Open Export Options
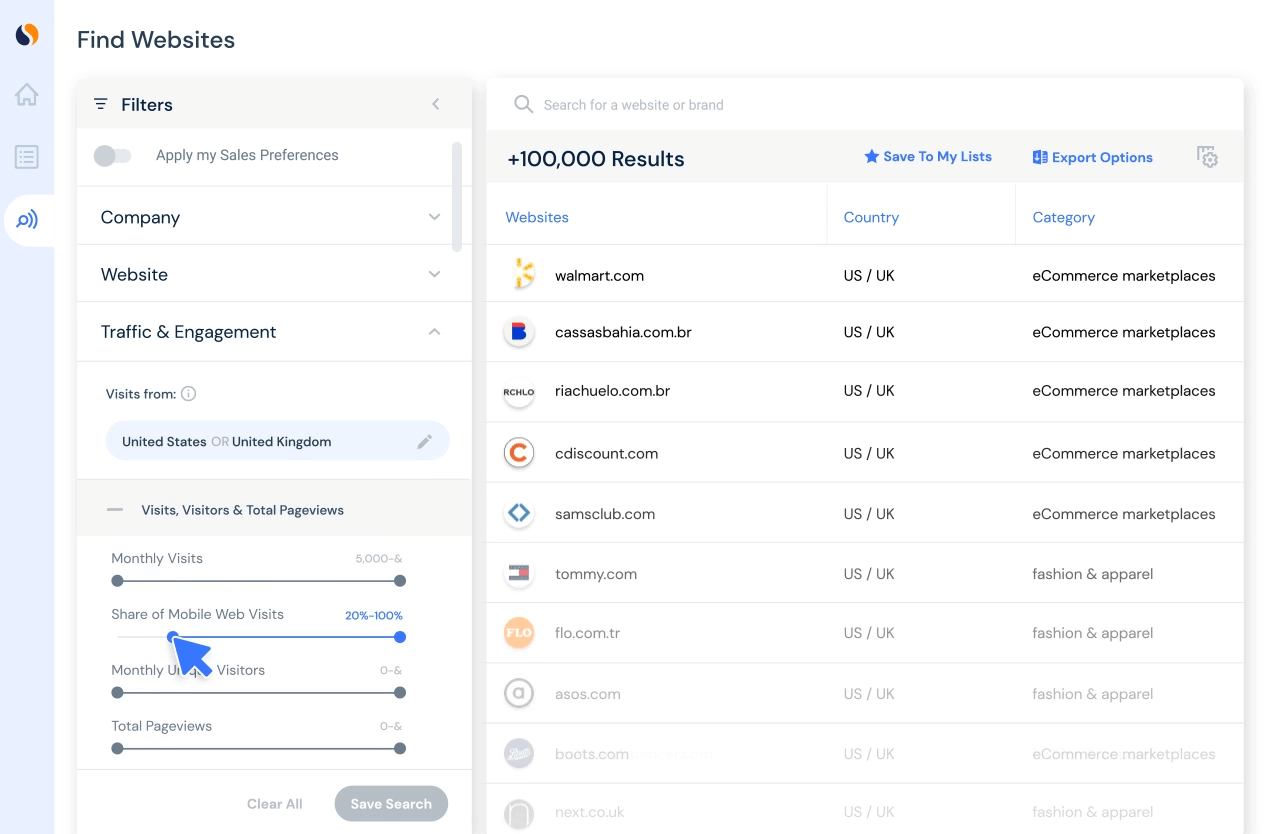 pos(1092,158)
